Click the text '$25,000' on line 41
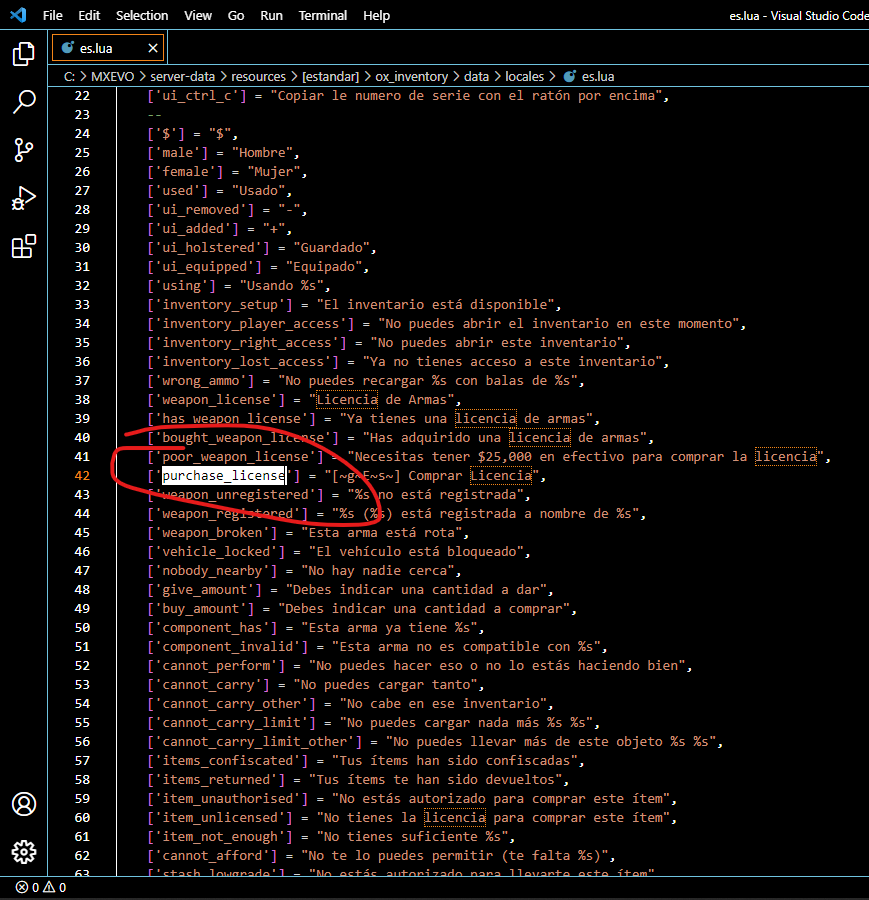 pyautogui.click(x=505, y=457)
